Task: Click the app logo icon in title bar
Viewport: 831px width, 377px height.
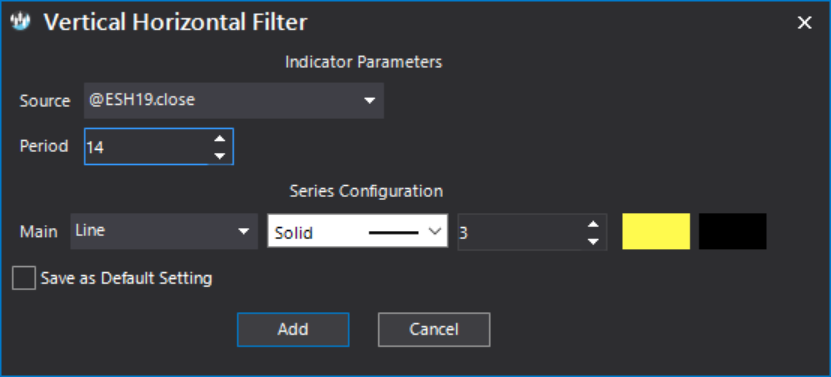Action: pos(21,23)
